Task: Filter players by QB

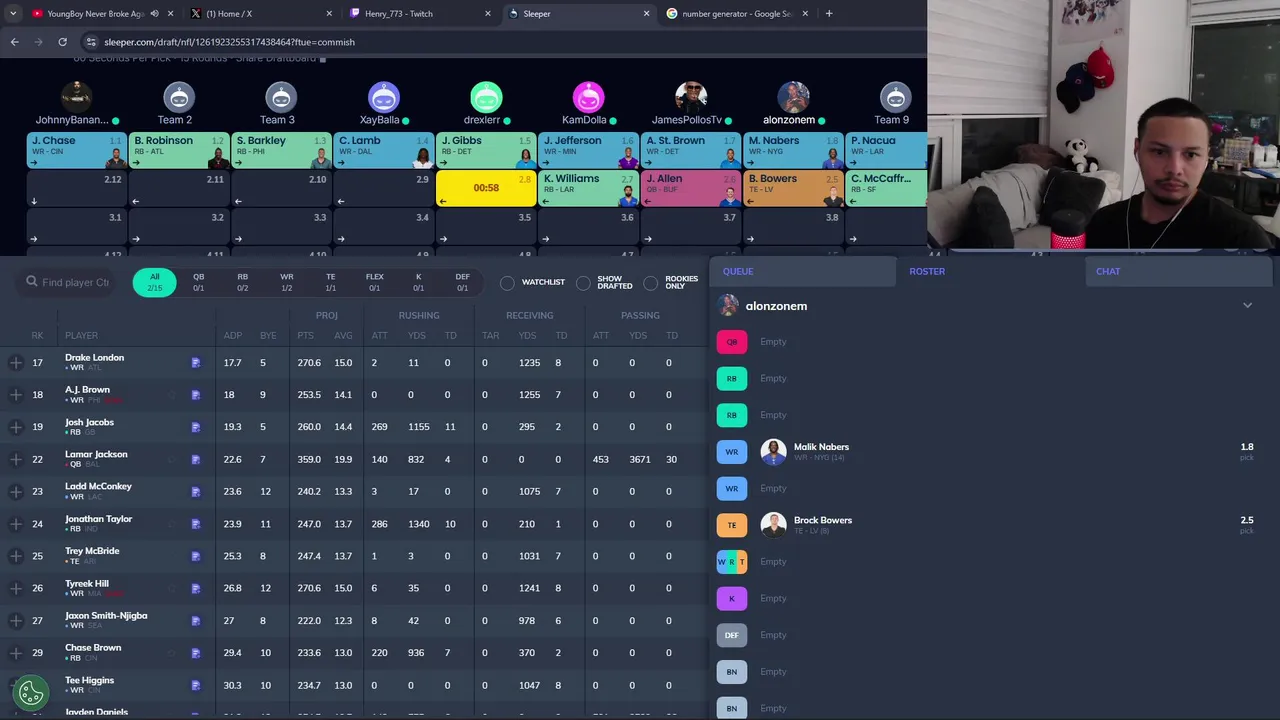Action: tap(198, 282)
